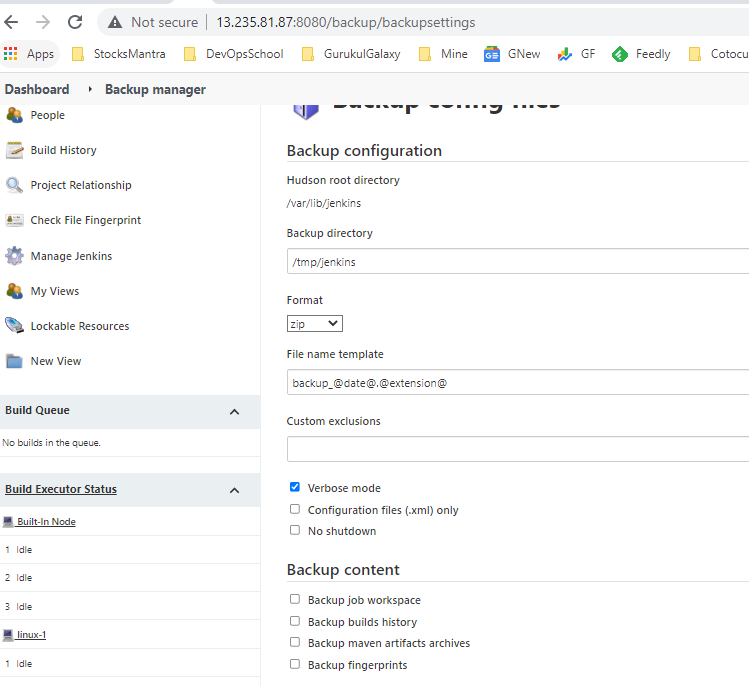Enable Backup job workspace checkbox

295,600
